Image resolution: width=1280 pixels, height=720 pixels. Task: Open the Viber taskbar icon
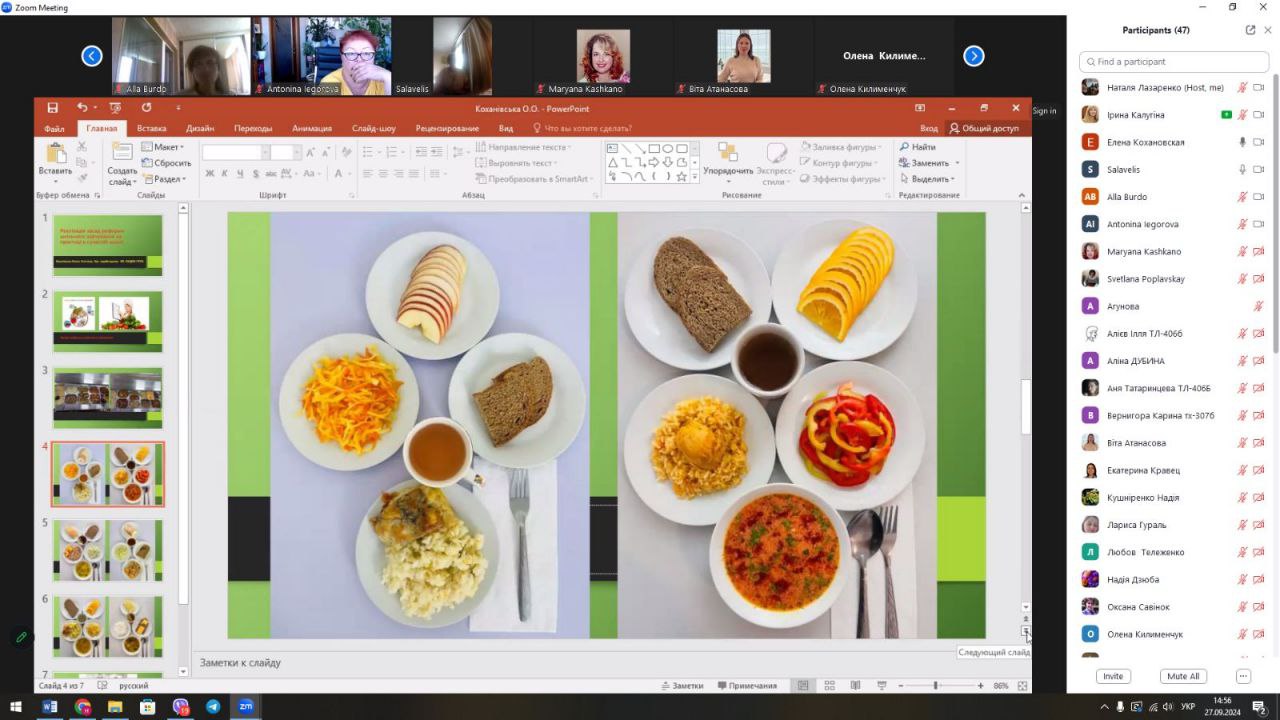tap(180, 707)
